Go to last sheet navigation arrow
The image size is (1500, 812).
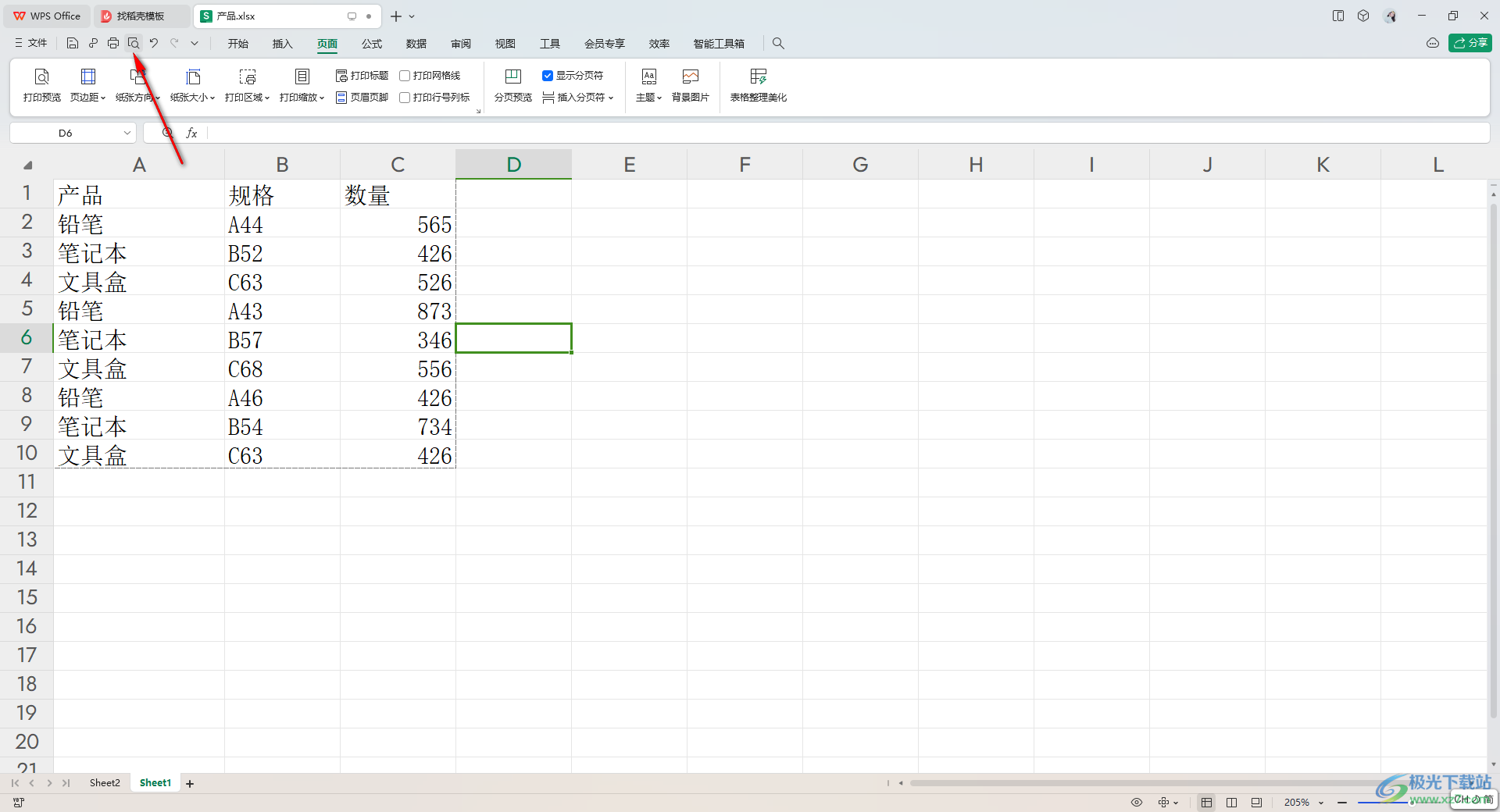pos(66,783)
